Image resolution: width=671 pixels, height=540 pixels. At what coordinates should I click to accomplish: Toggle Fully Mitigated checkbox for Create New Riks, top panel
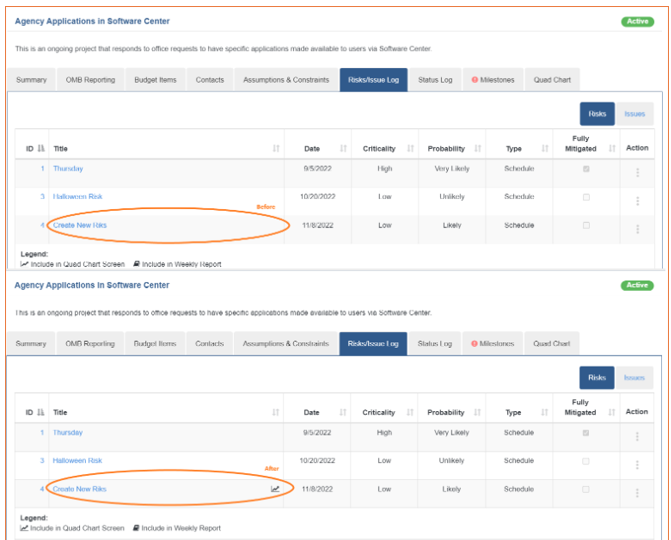(586, 225)
